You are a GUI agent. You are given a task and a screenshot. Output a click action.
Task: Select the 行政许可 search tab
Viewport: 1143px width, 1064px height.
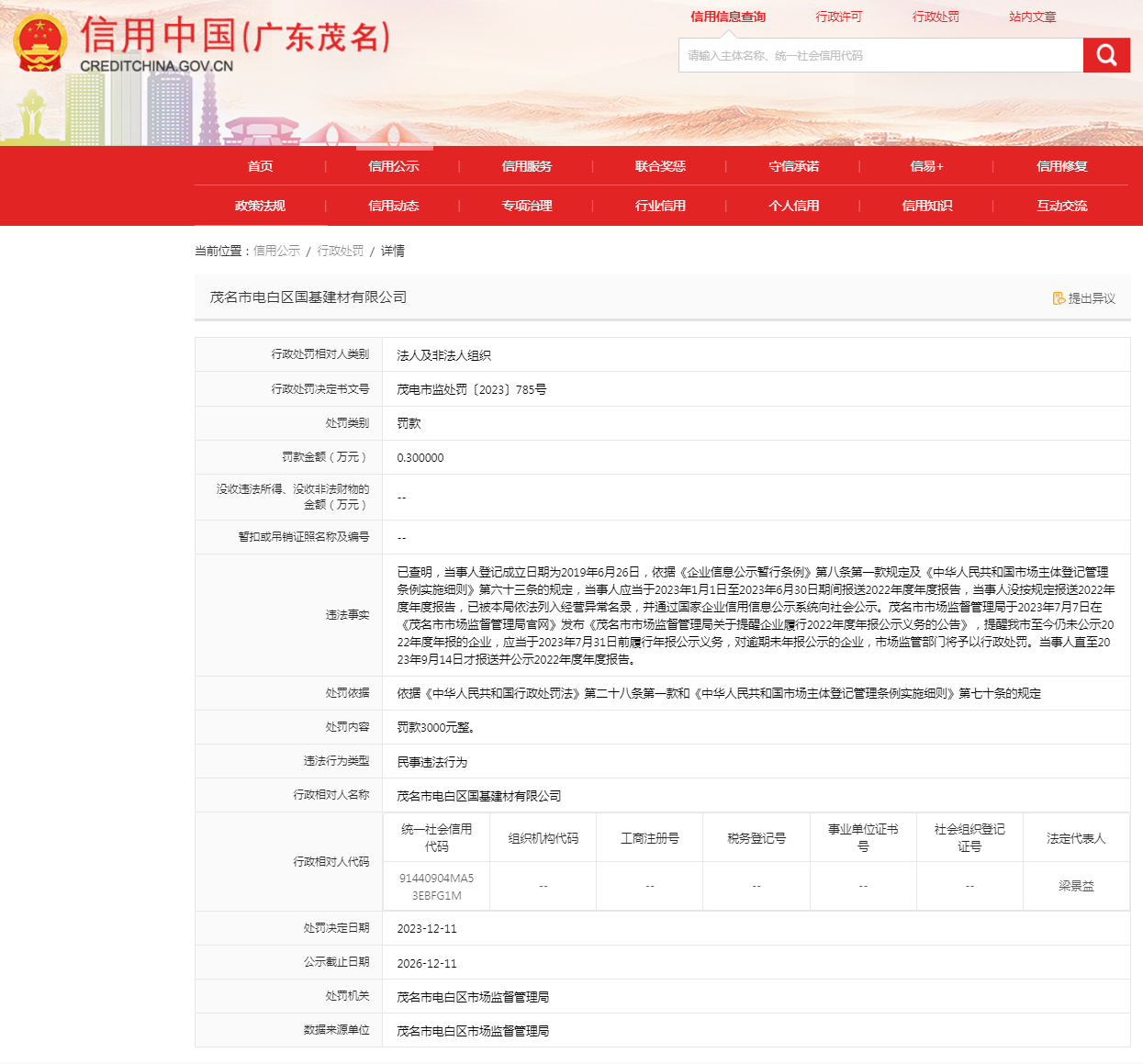839,17
